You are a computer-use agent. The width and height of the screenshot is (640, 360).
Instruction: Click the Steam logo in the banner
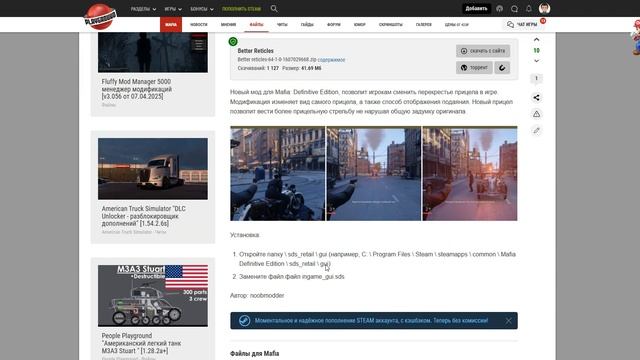[244, 321]
